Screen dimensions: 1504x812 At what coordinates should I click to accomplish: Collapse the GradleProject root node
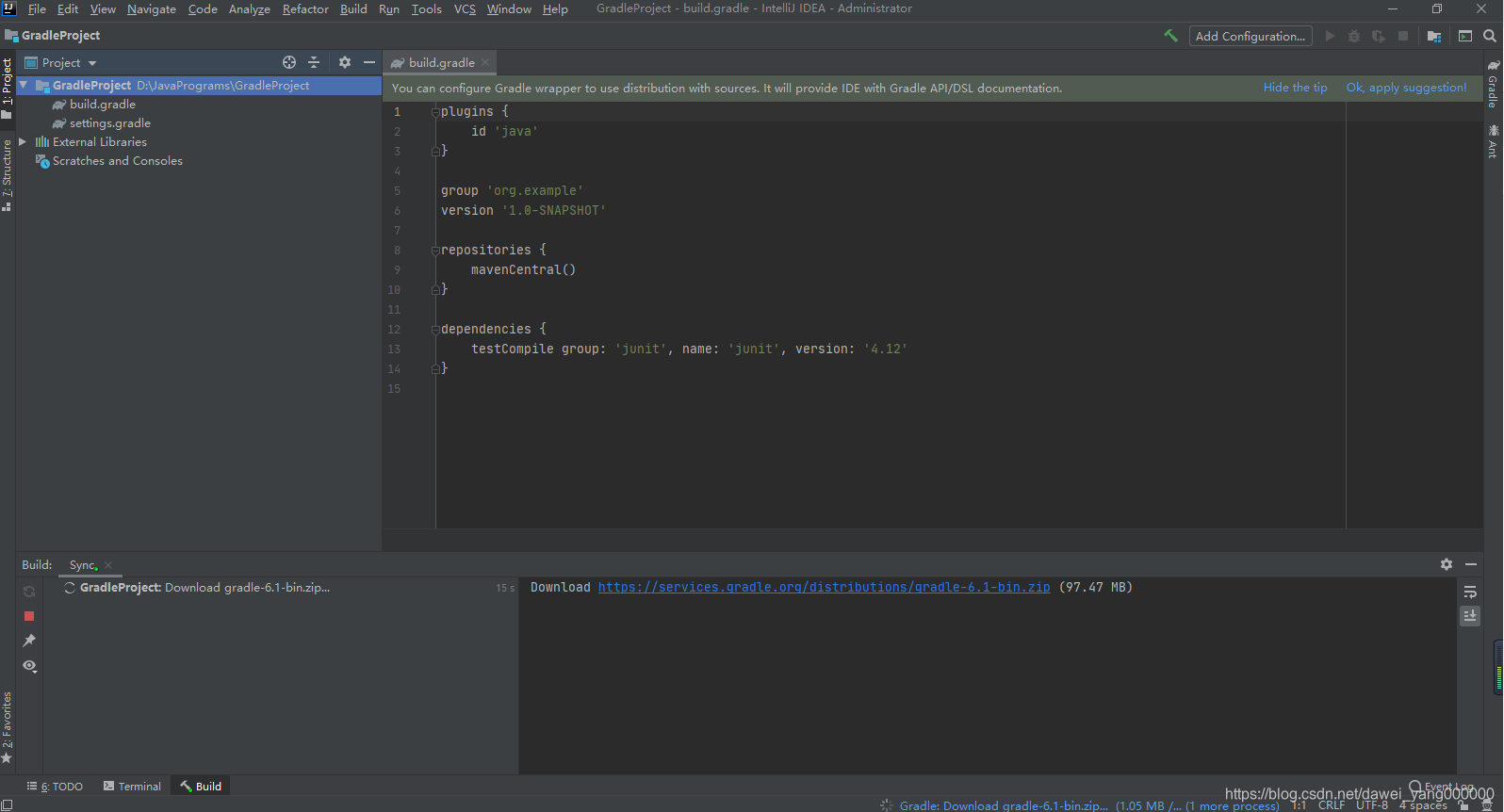click(x=24, y=85)
